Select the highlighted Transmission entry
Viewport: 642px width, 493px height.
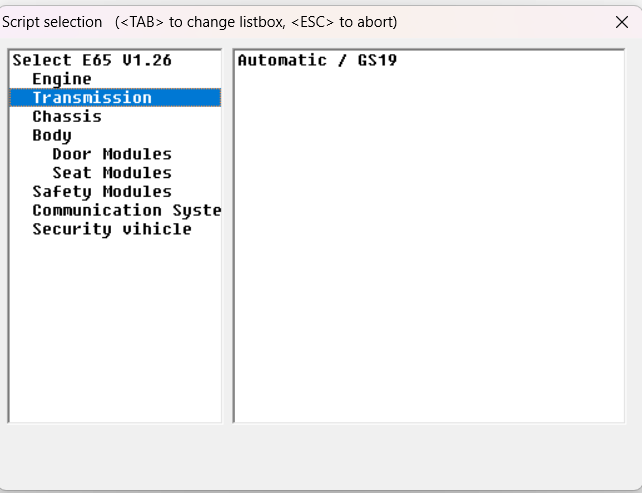(x=115, y=97)
